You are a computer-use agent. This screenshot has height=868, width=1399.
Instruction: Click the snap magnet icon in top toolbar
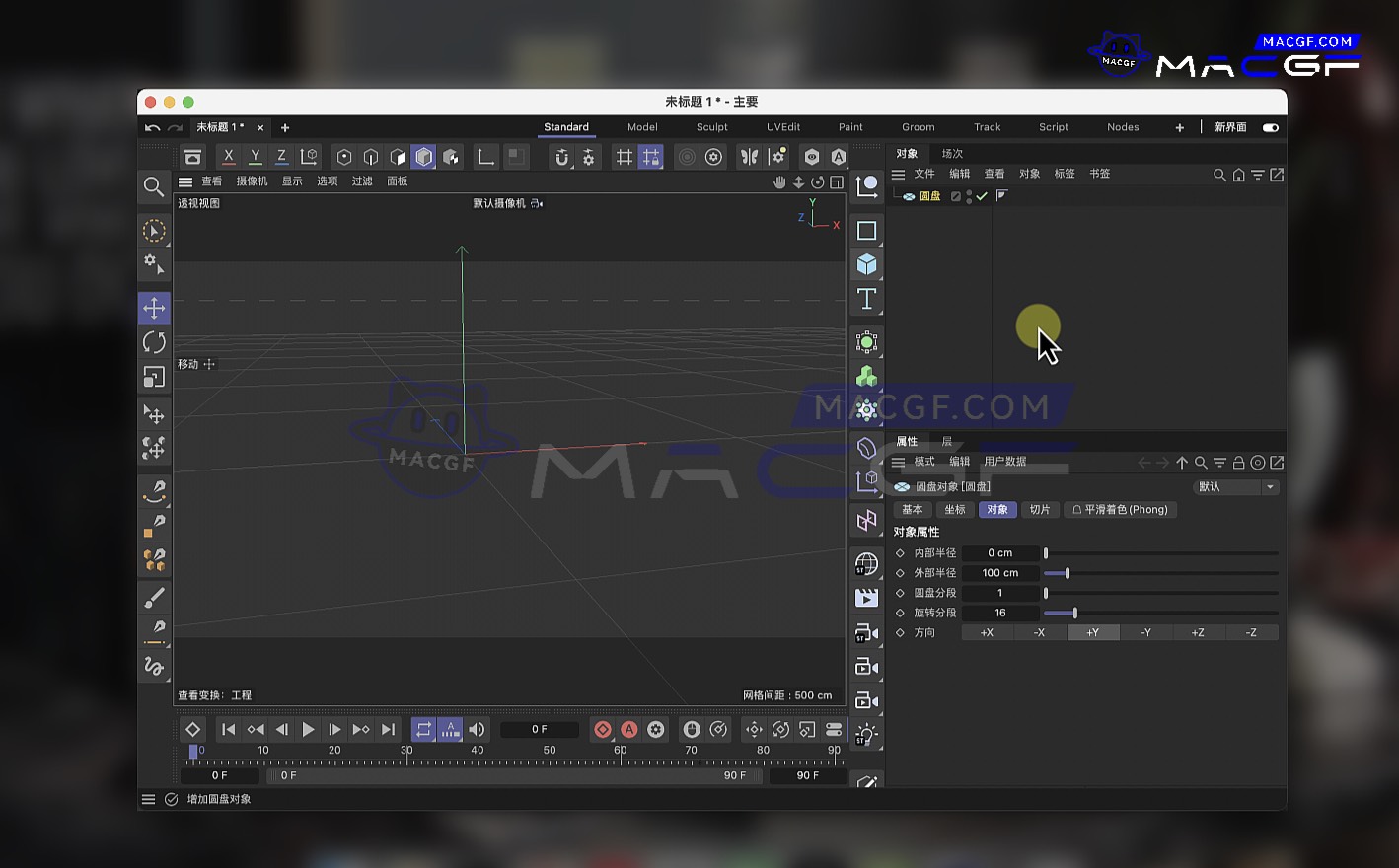561,157
